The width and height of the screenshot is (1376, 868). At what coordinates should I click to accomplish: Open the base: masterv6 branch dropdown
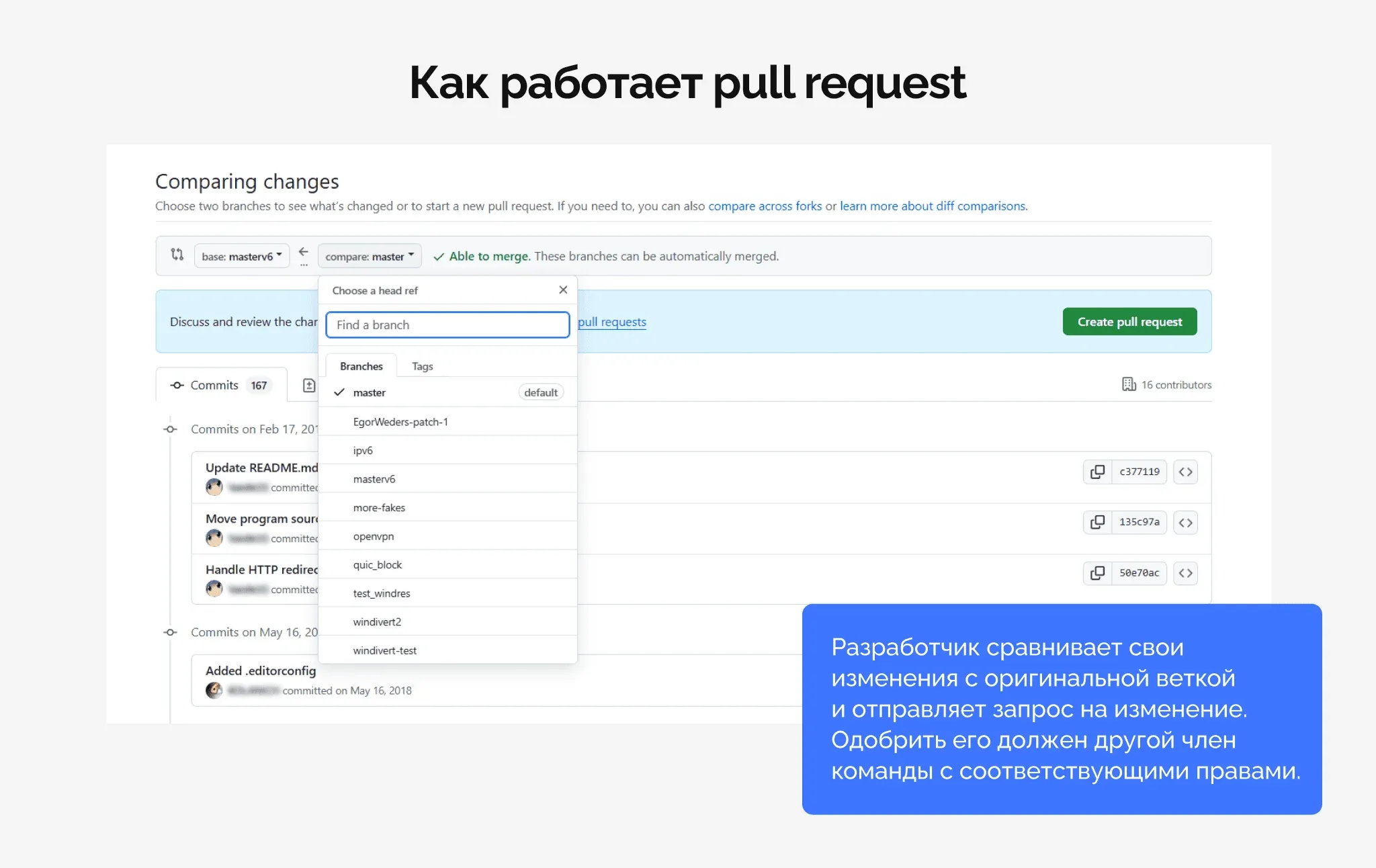click(x=241, y=255)
